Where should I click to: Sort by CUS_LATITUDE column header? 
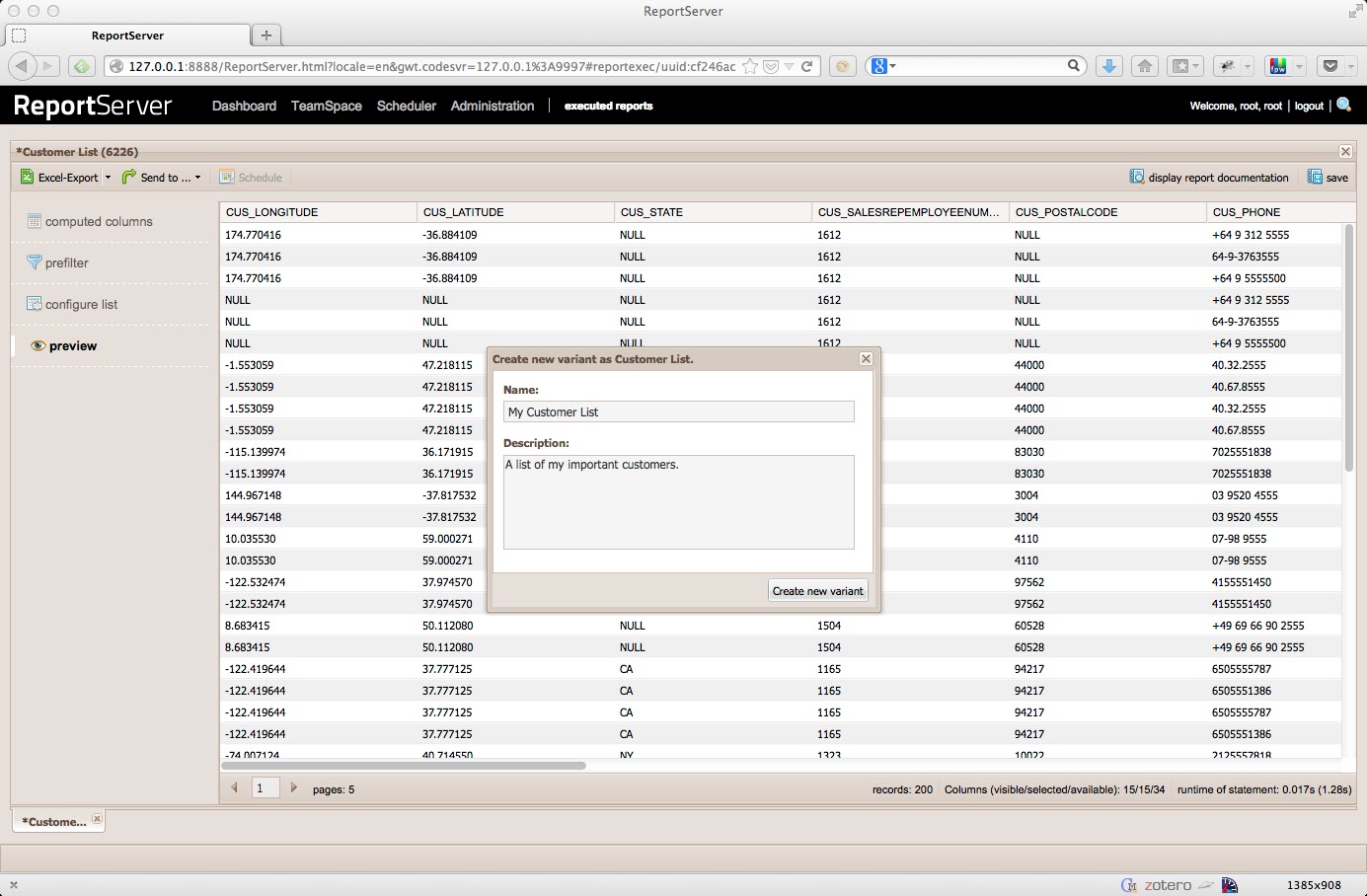click(x=515, y=212)
